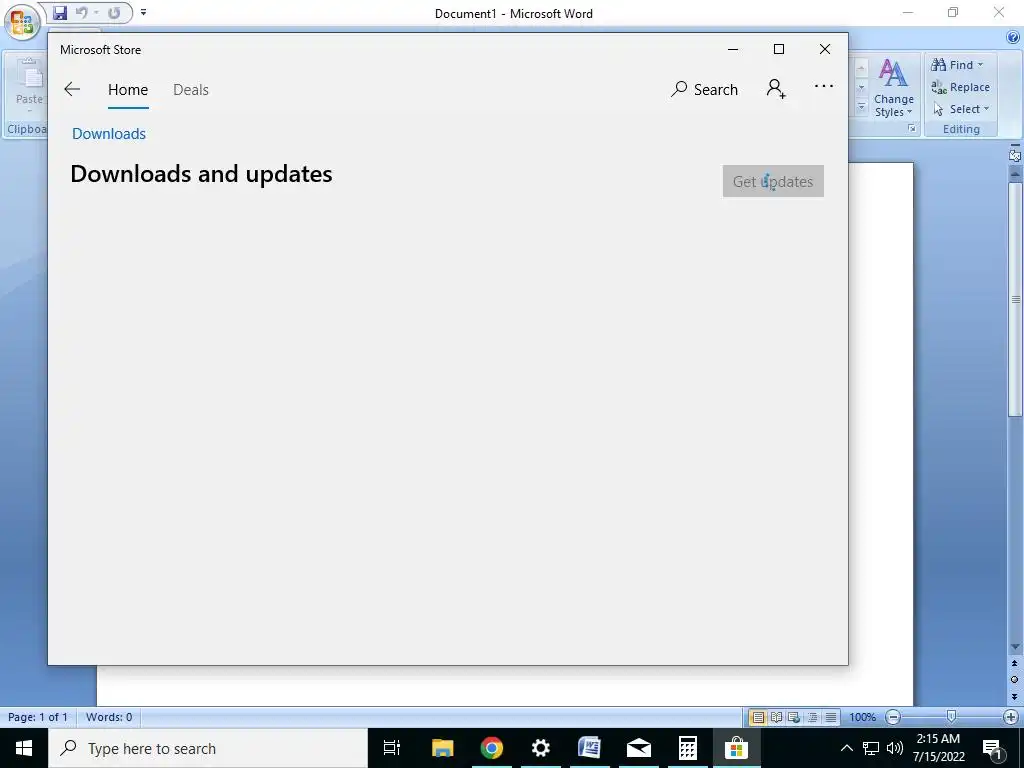
Task: Click the zoom slider handle
Action: point(952,717)
